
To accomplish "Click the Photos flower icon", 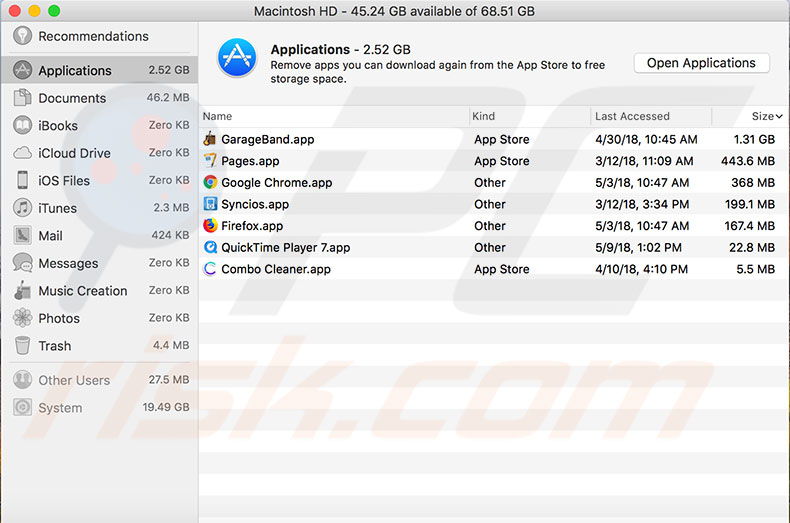I will coord(22,318).
